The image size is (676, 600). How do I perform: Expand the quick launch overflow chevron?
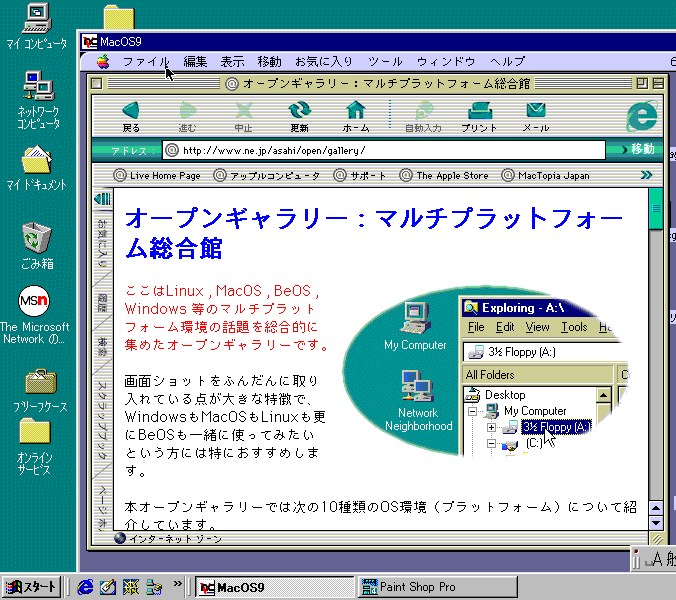tap(178, 584)
